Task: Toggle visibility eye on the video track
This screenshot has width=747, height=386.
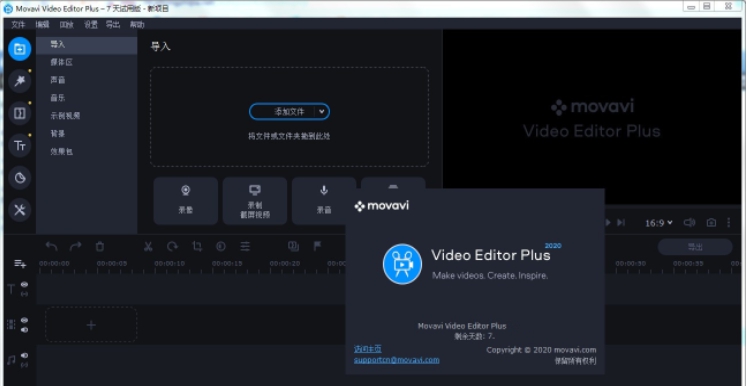Action: 24,320
